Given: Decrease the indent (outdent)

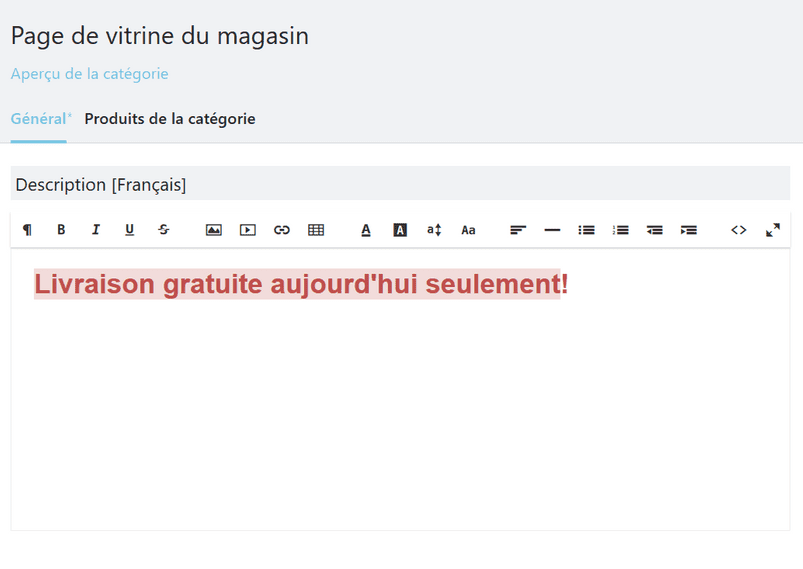Looking at the screenshot, I should pos(654,230).
